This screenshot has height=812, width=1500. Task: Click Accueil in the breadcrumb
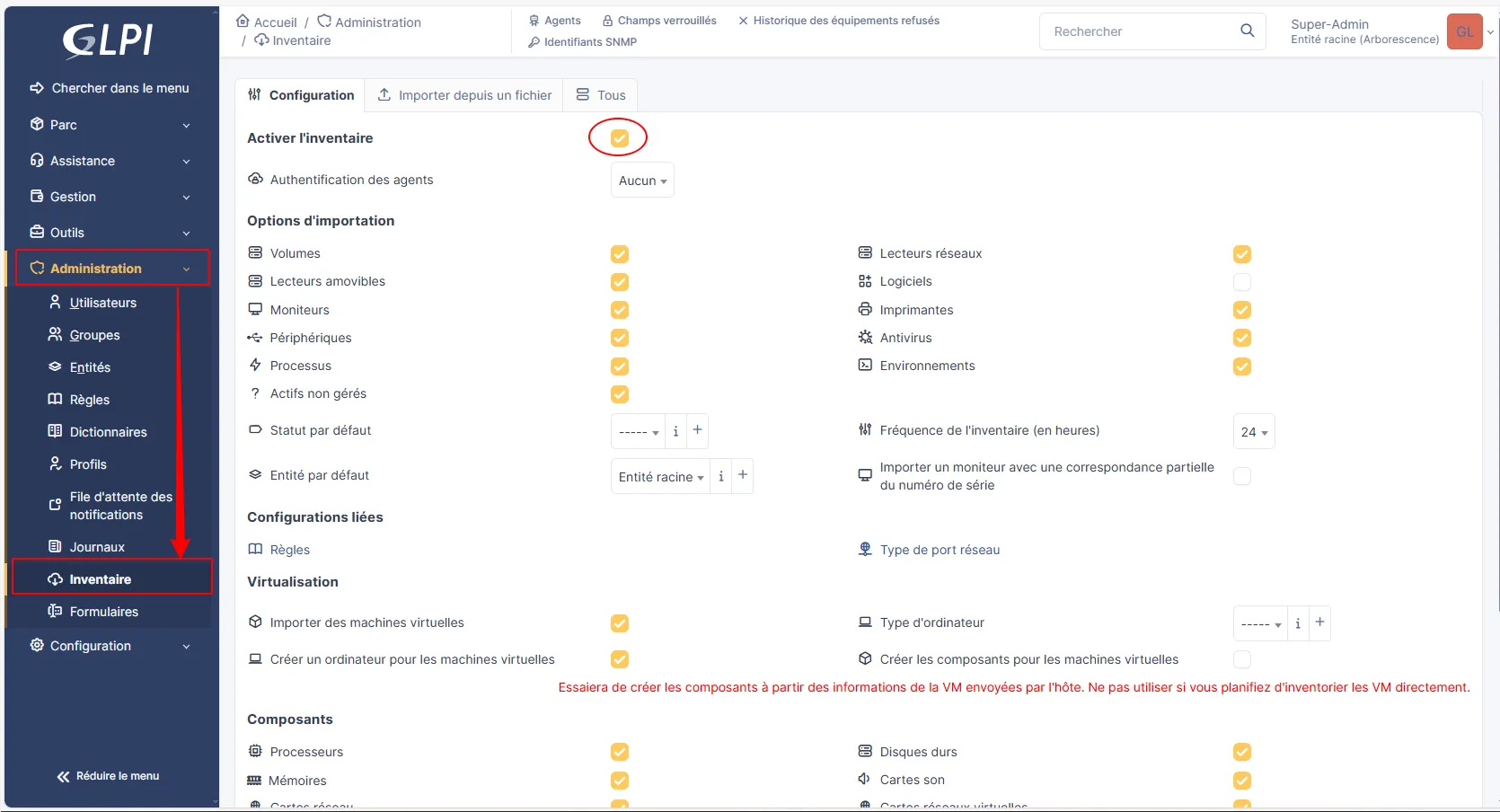[275, 22]
